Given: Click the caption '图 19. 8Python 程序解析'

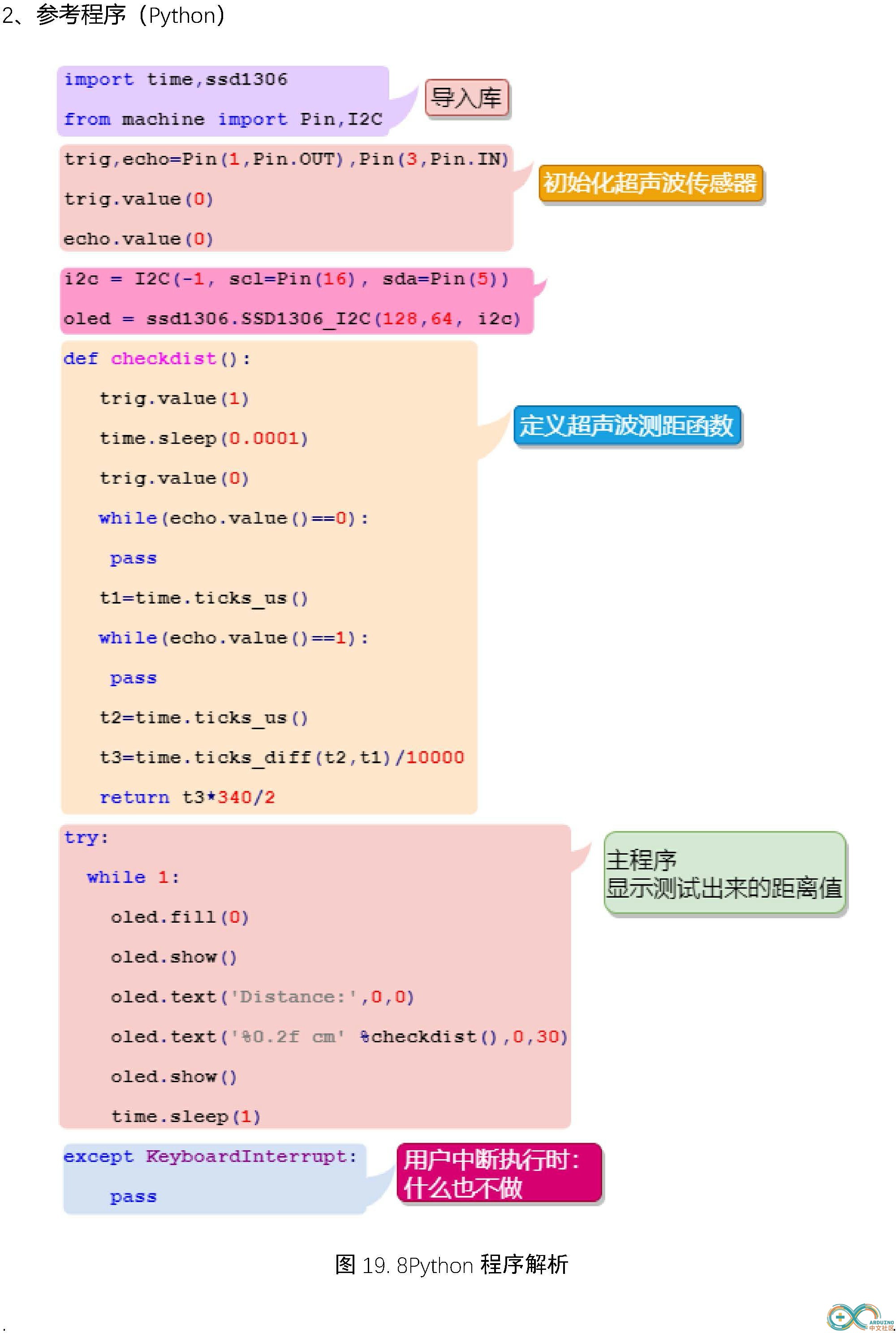Looking at the screenshot, I should point(452,1264).
